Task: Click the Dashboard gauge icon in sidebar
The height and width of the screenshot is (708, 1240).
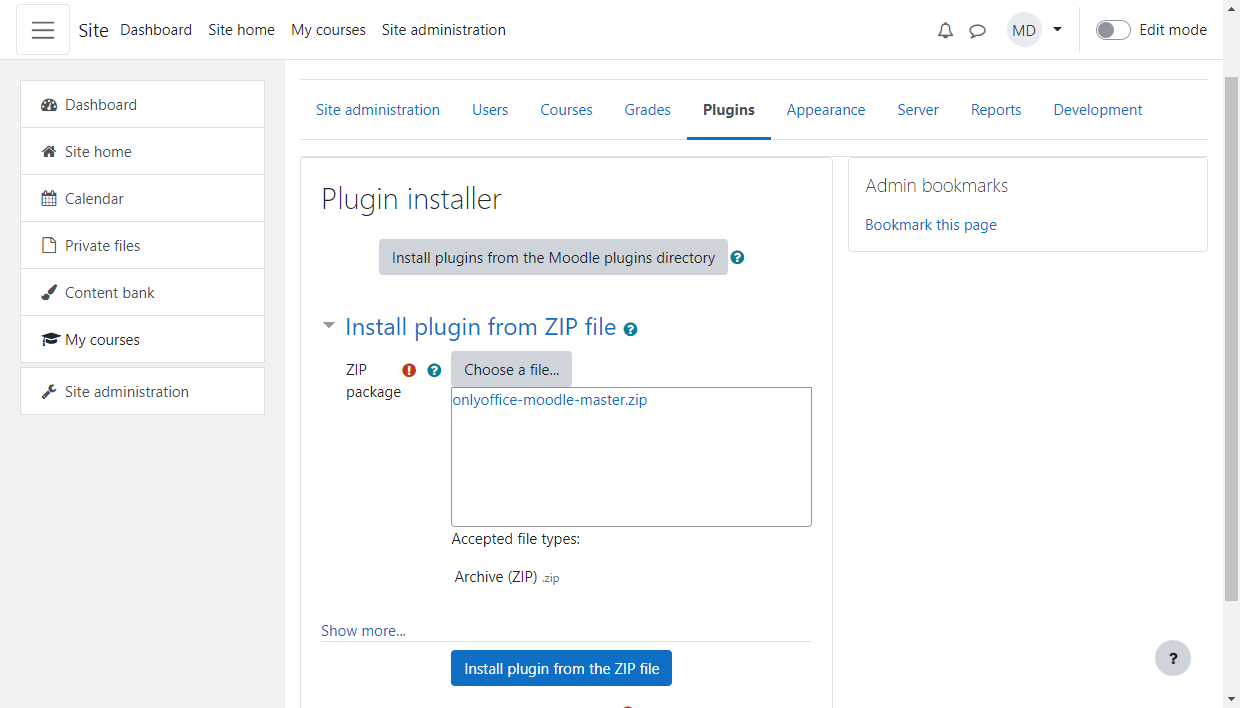Action: (x=49, y=105)
